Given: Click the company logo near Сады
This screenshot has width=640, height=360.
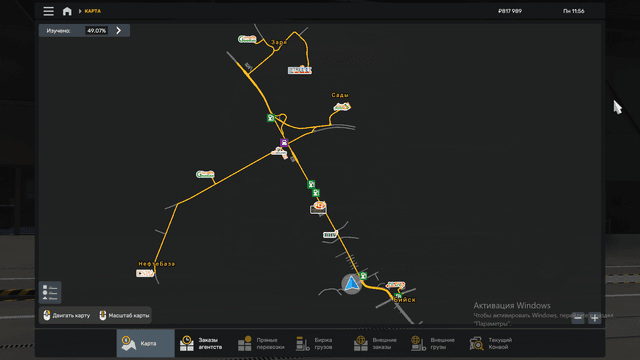Looking at the screenshot, I should (342, 107).
